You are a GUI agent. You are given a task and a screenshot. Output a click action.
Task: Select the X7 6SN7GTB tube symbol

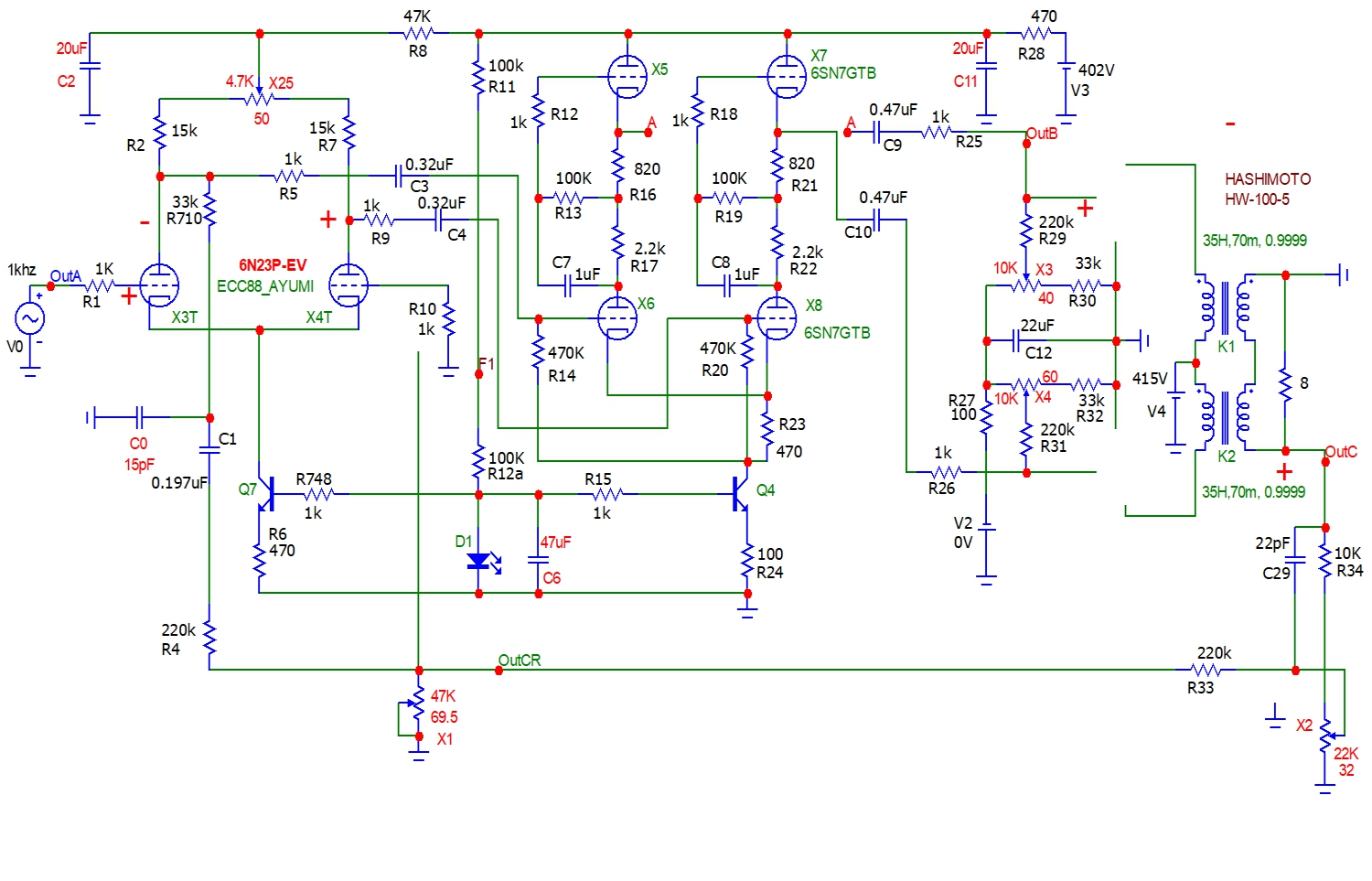coord(787,75)
